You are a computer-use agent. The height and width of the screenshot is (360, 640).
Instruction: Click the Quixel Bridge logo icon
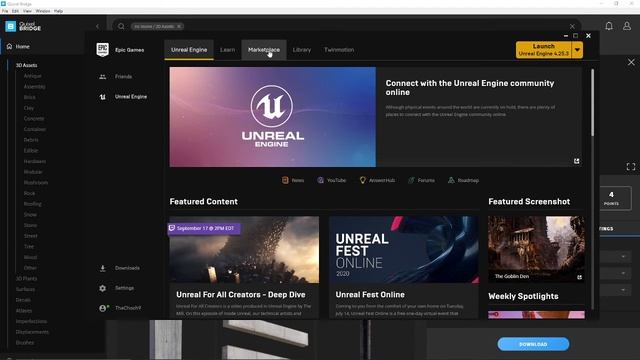click(11, 27)
